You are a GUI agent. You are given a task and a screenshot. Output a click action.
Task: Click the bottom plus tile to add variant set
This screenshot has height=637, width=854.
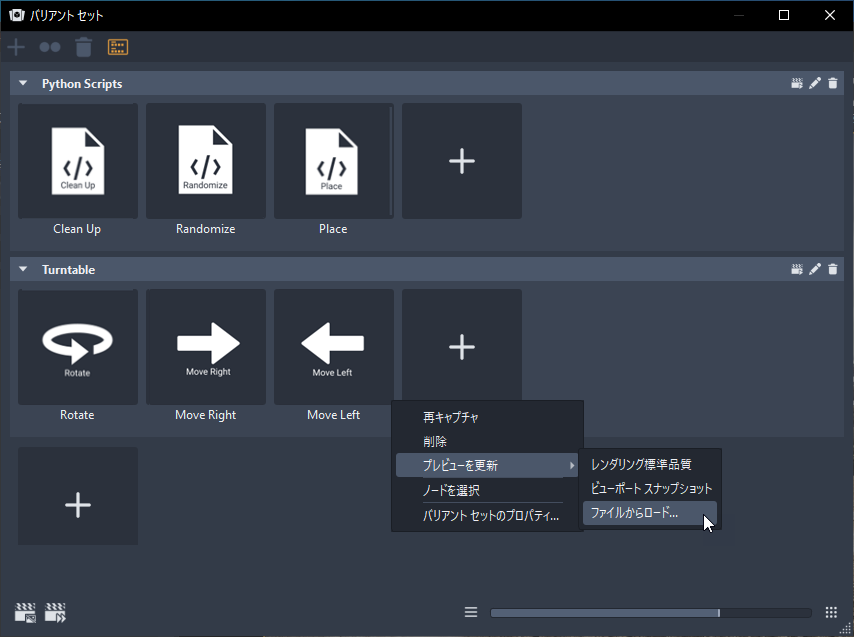(78, 496)
